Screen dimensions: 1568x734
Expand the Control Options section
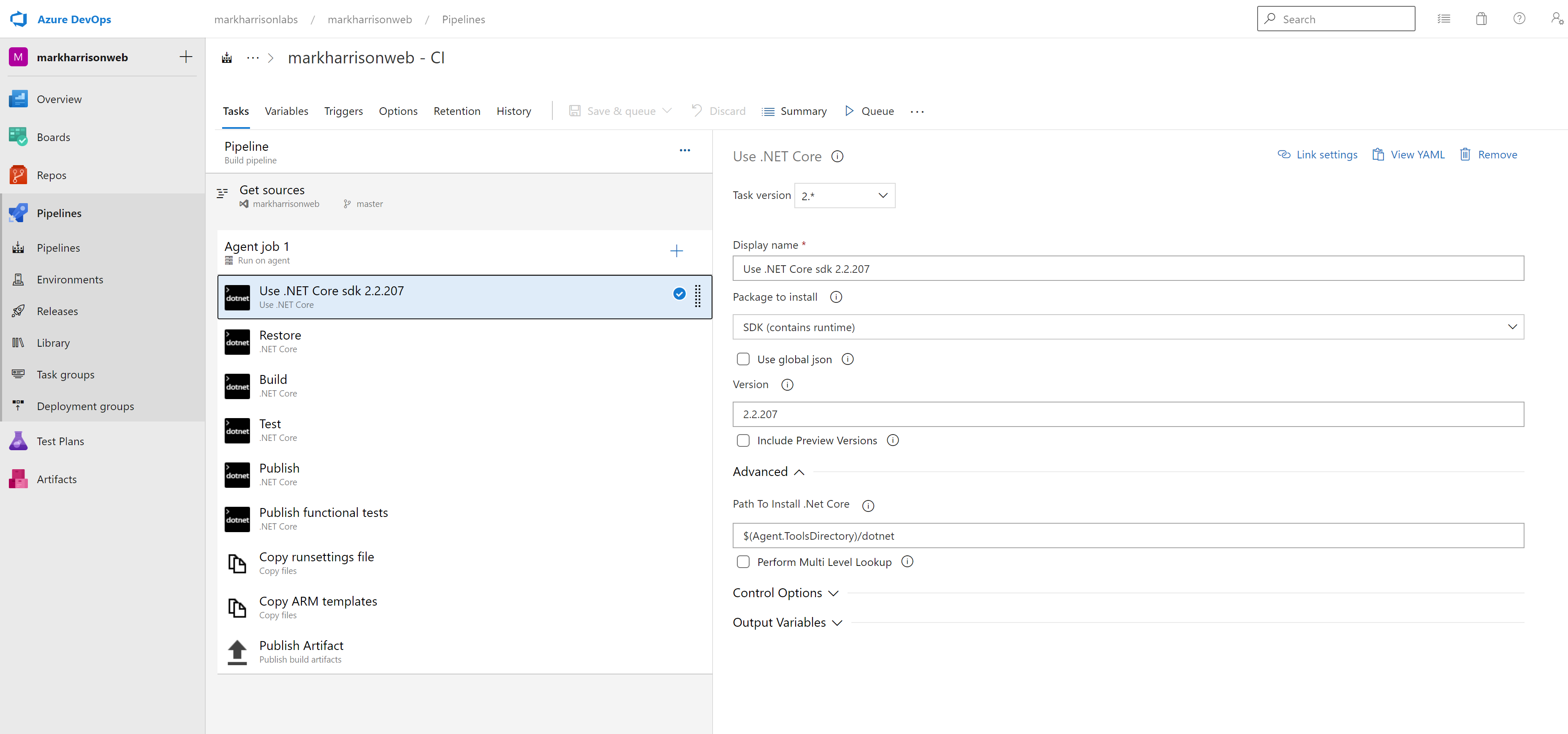pos(785,593)
